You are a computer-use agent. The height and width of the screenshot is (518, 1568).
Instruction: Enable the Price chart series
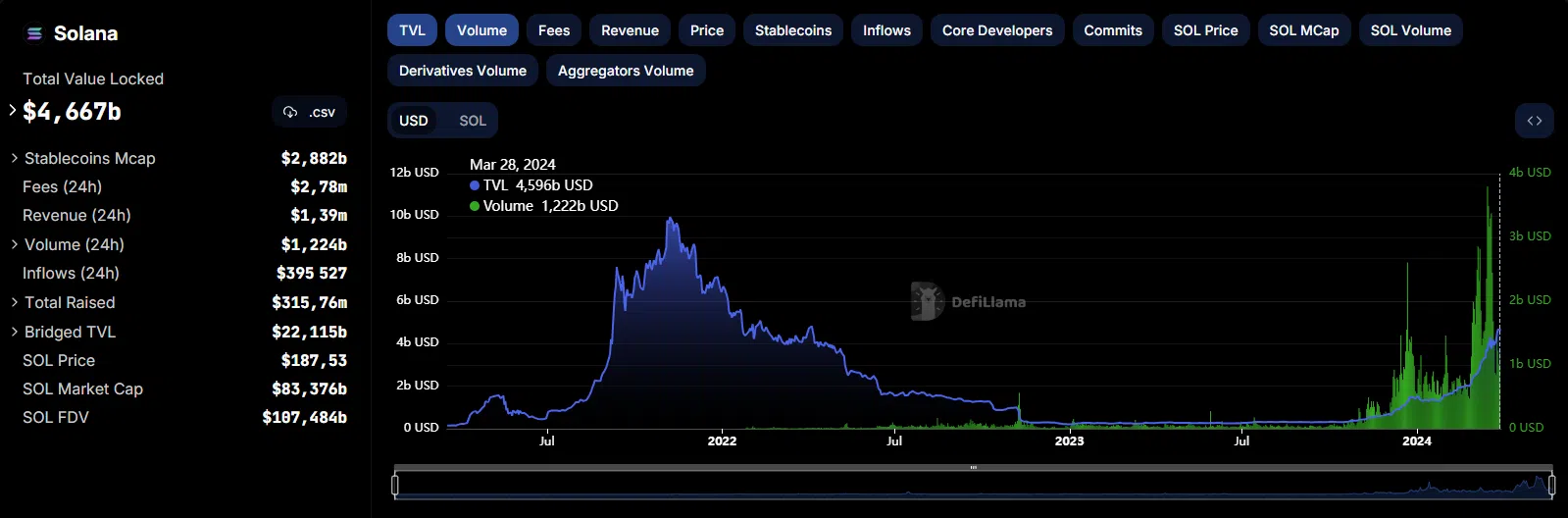pyautogui.click(x=707, y=30)
